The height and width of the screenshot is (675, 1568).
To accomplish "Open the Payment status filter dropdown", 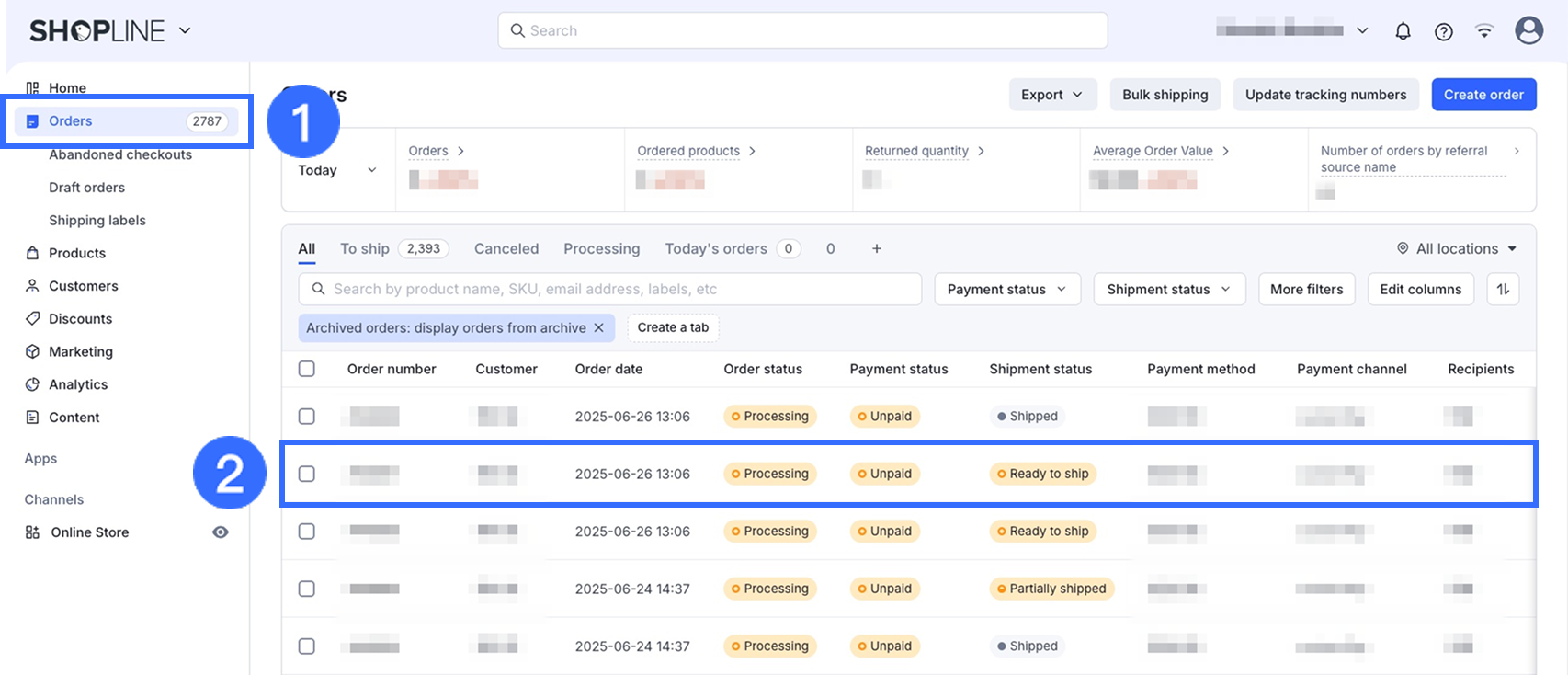I will click(1006, 289).
